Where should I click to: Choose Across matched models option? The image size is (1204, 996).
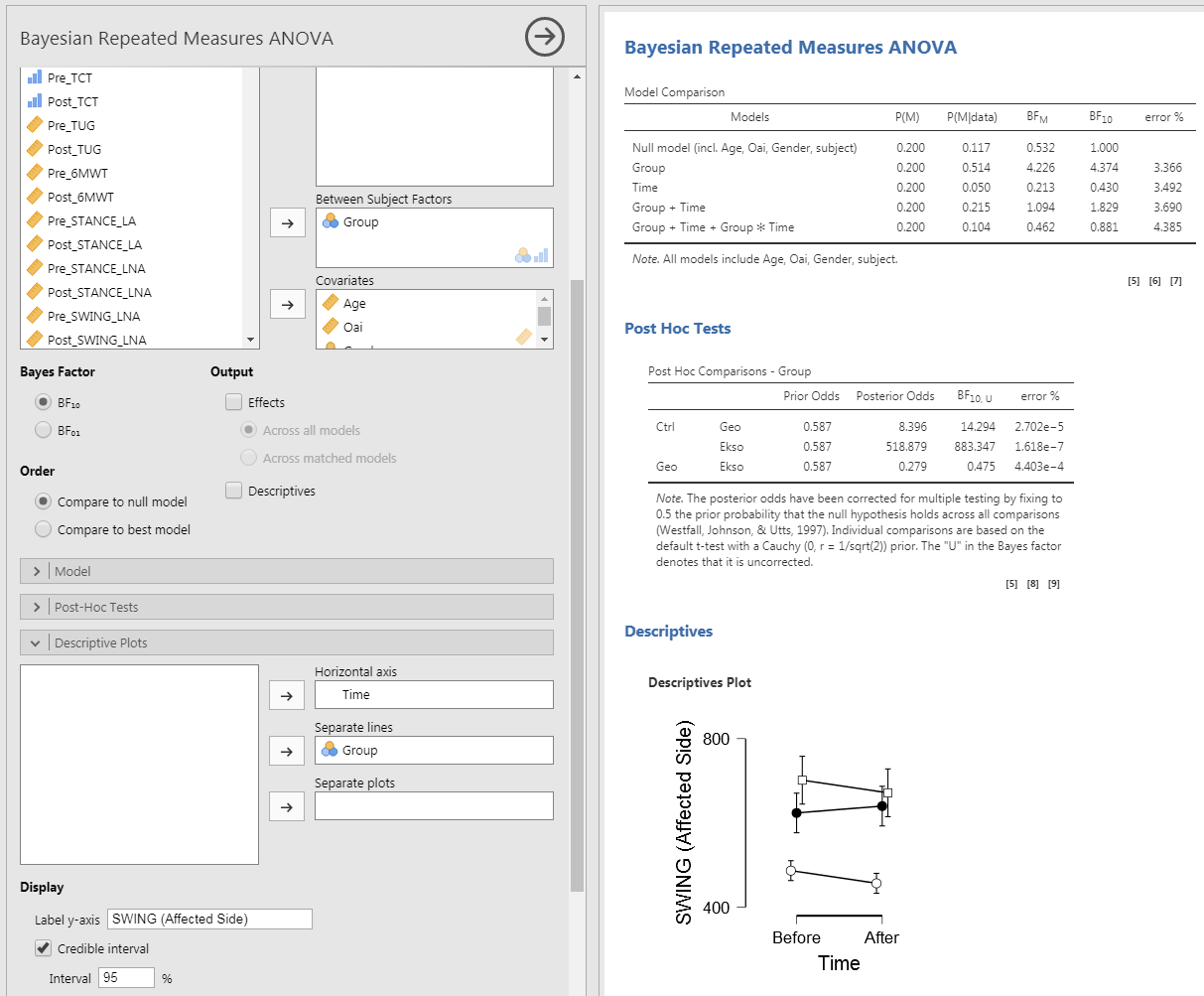click(x=249, y=458)
